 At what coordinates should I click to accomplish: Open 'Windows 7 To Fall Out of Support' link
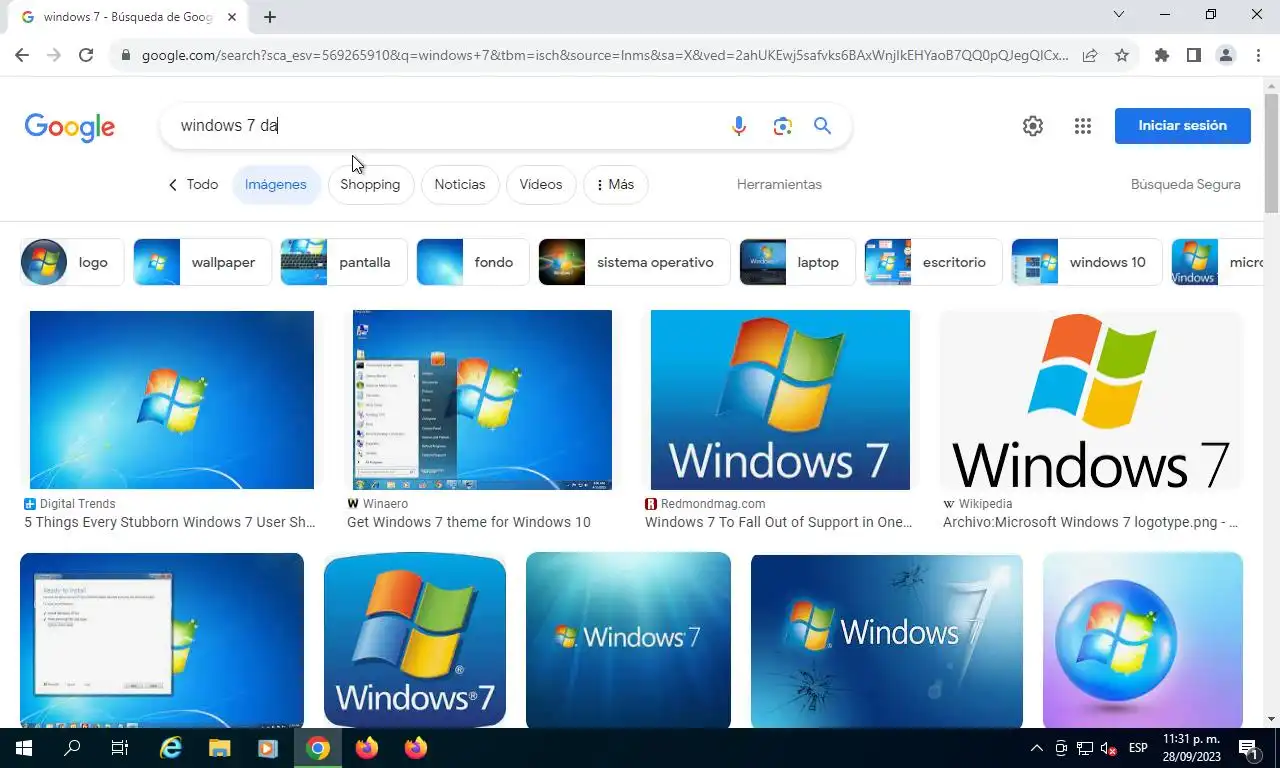tap(779, 522)
